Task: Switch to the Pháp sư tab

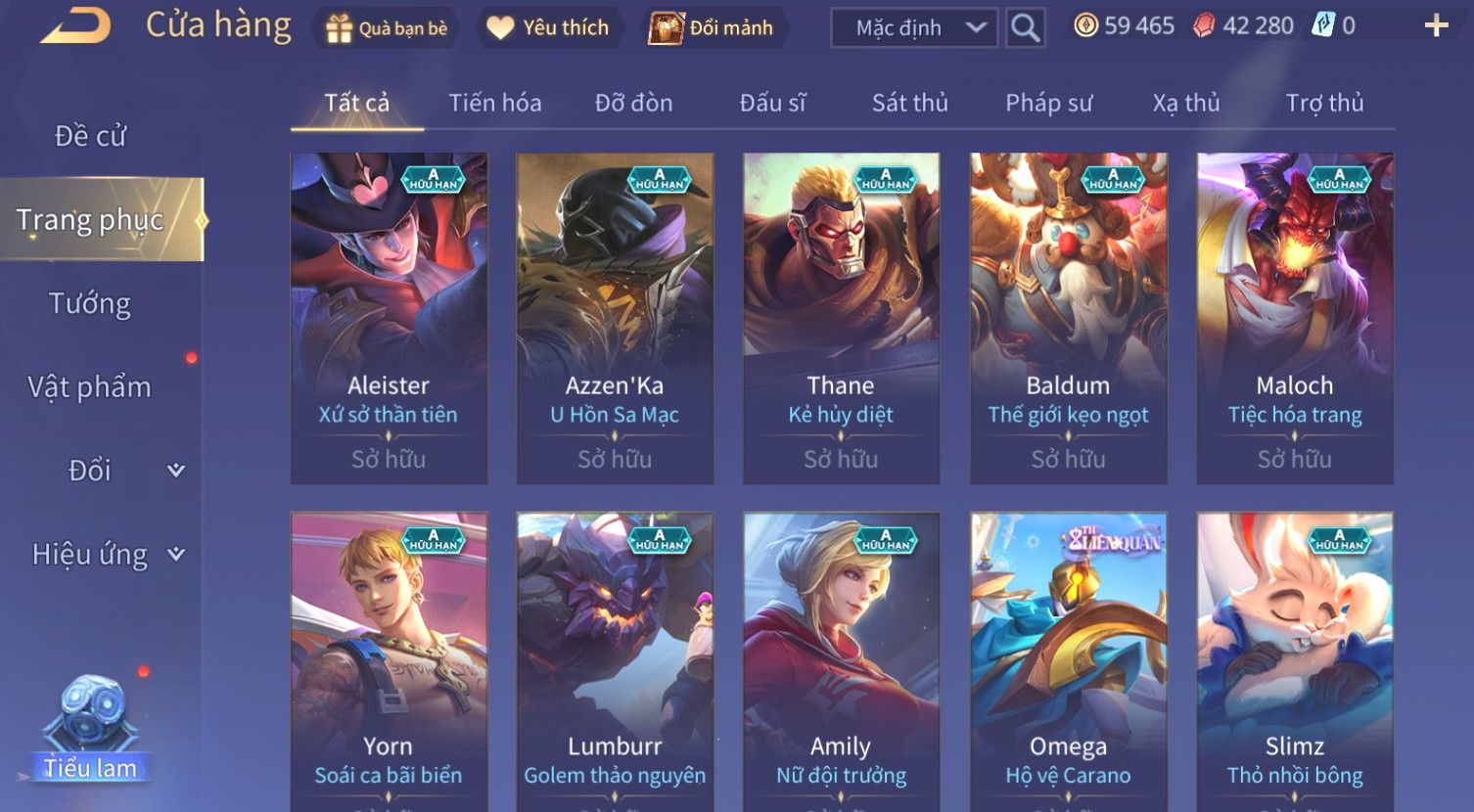Action: click(x=1049, y=103)
